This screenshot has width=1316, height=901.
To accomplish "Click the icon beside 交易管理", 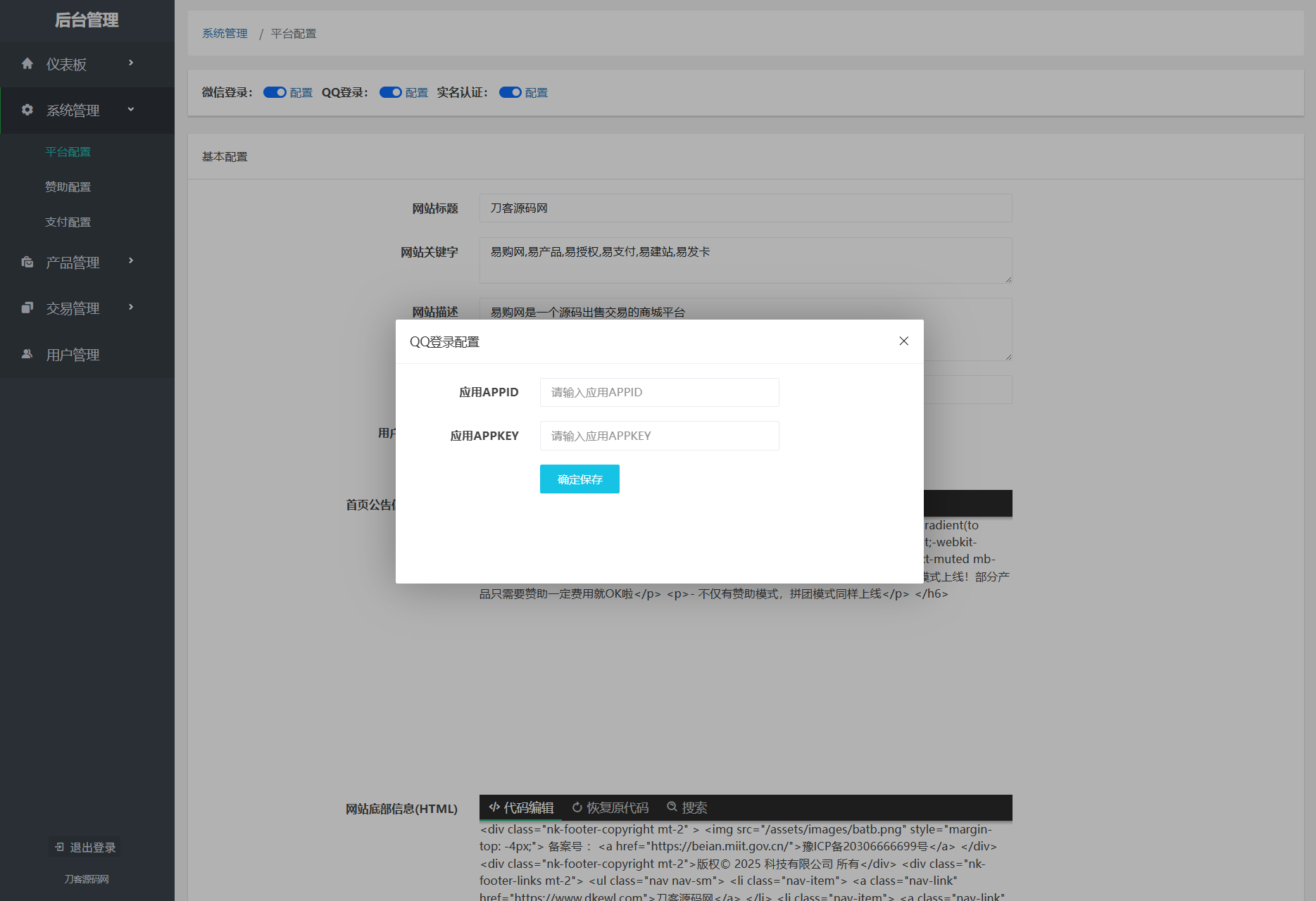I will (27, 308).
